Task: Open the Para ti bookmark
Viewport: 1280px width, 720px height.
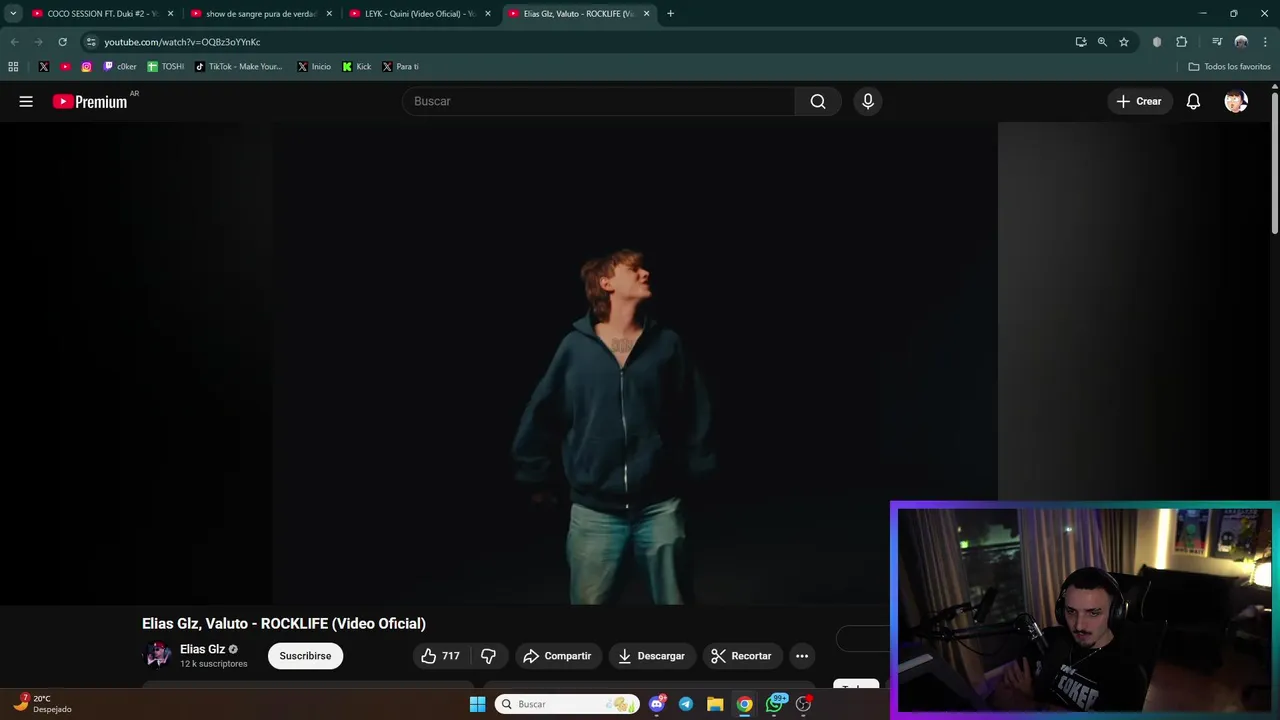Action: pyautogui.click(x=400, y=67)
